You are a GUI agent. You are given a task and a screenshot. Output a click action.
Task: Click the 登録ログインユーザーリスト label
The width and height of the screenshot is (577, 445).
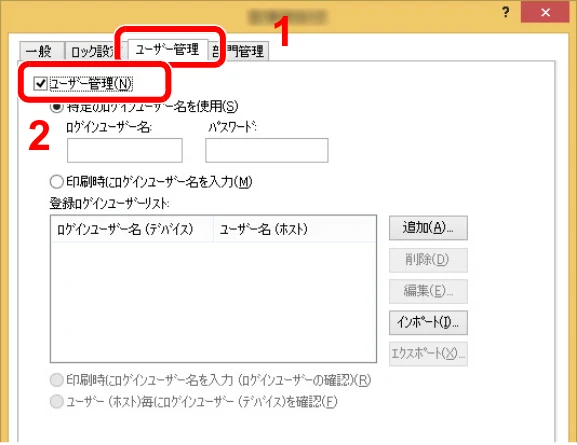coord(109,203)
